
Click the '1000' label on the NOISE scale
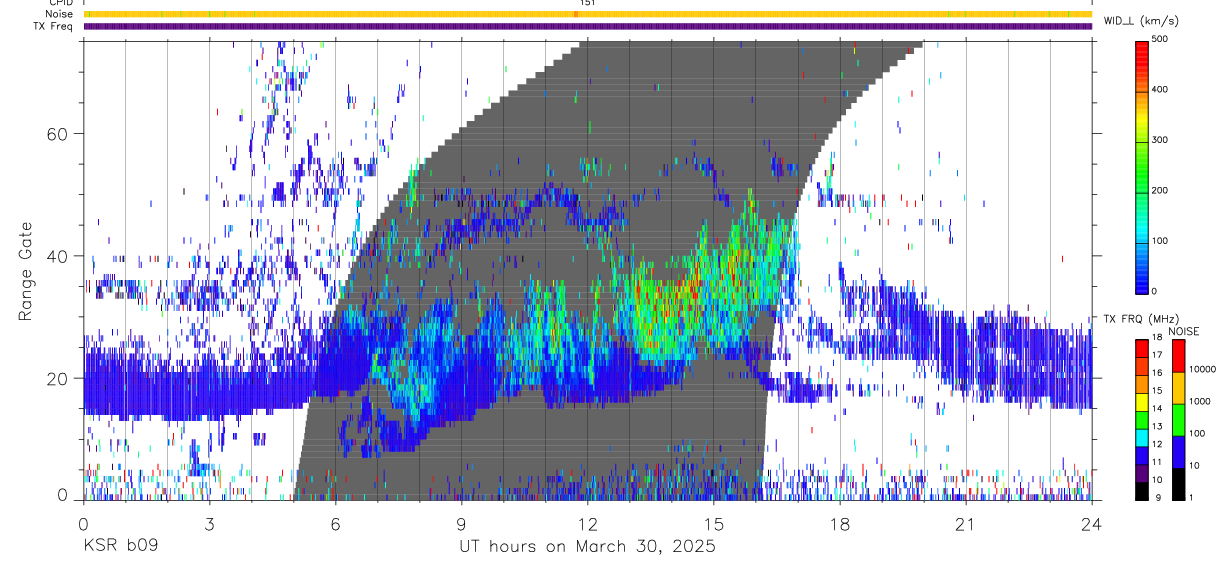tap(1199, 401)
